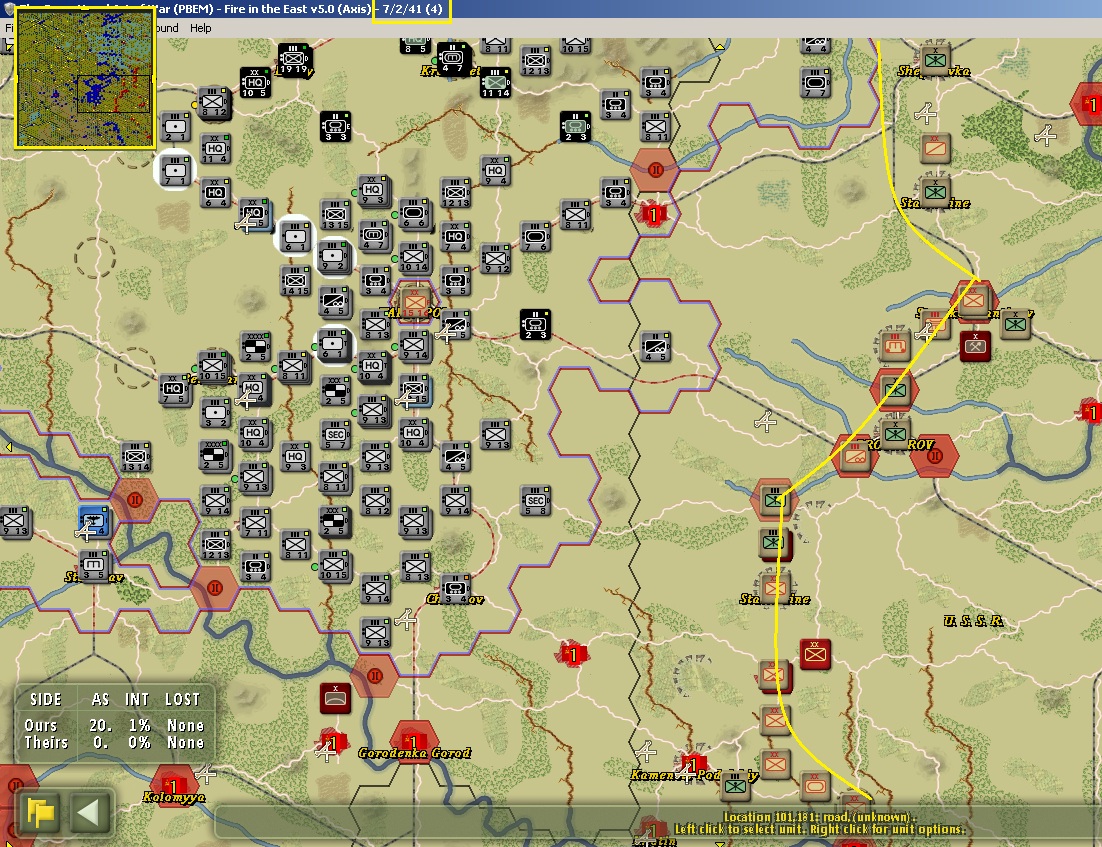
Task: Select highlighted artillery unit marked 7 1
Action: pyautogui.click(x=175, y=169)
